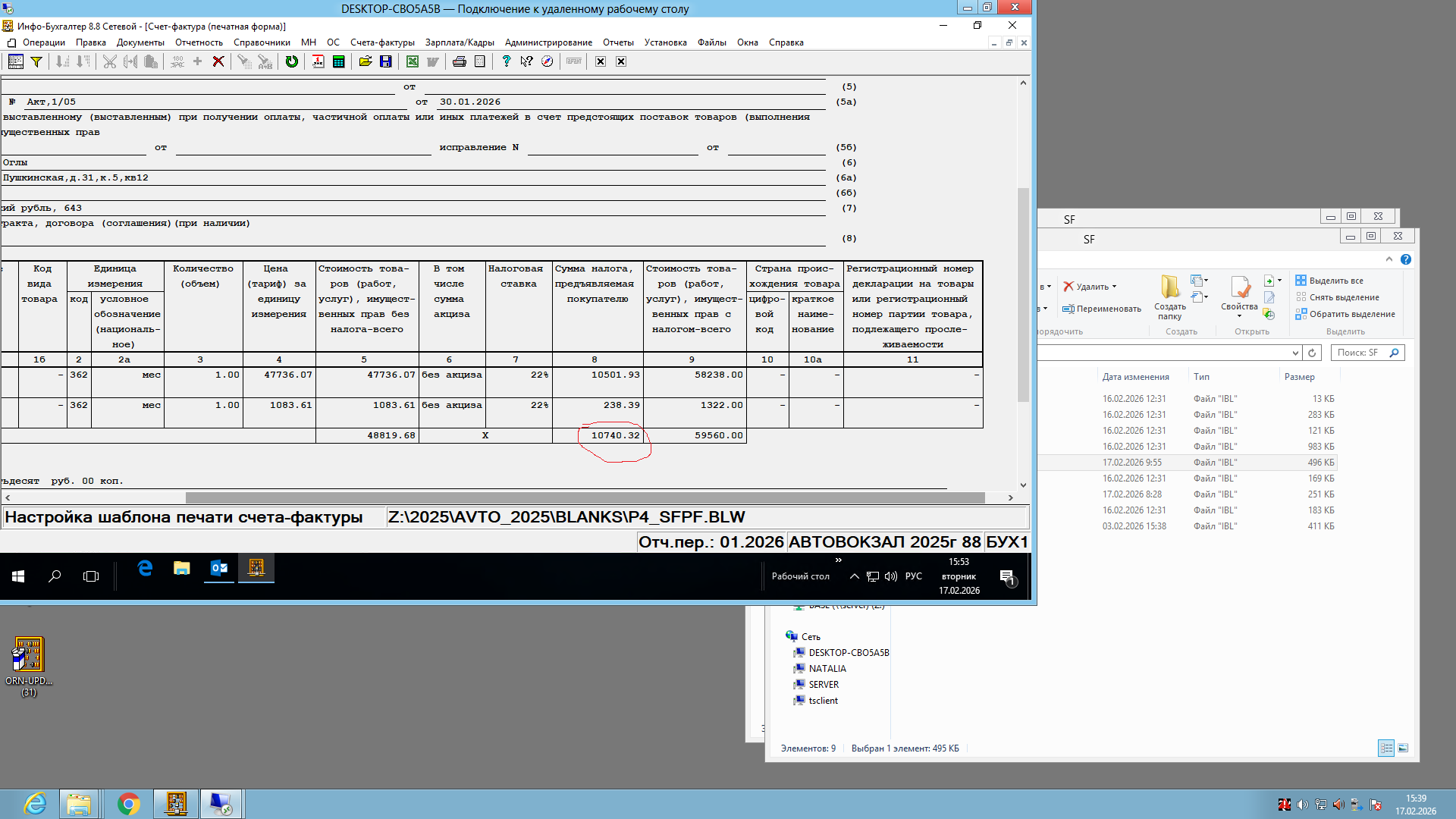Open the green calculator toolbar icon

(339, 61)
